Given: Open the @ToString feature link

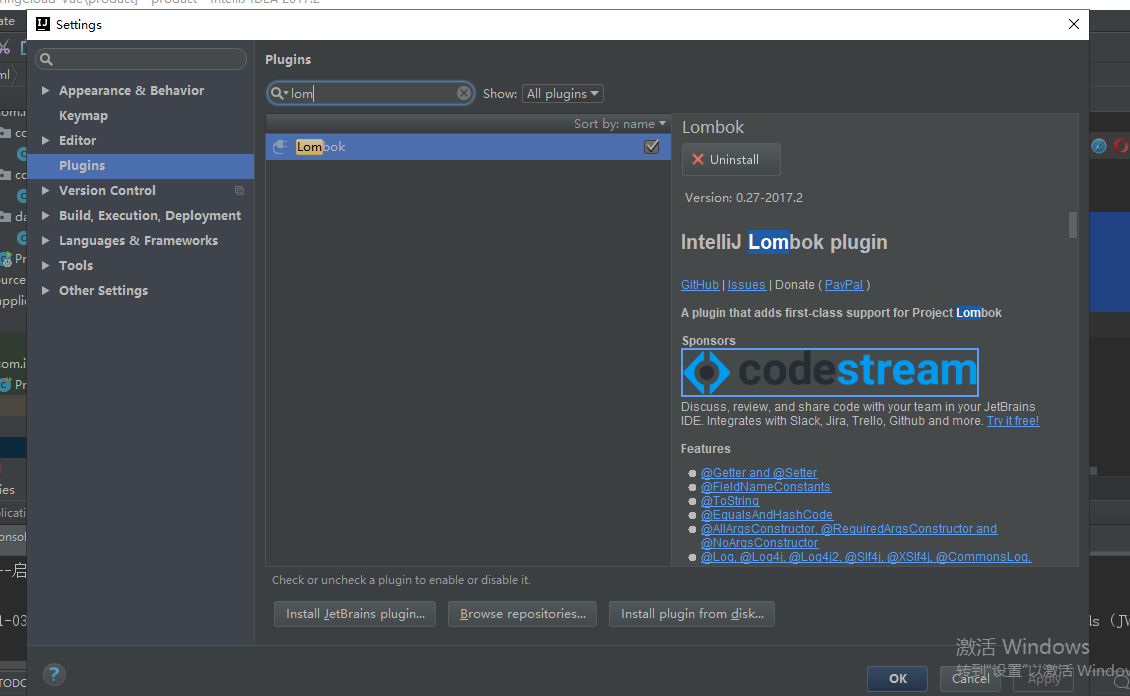Looking at the screenshot, I should 730,501.
